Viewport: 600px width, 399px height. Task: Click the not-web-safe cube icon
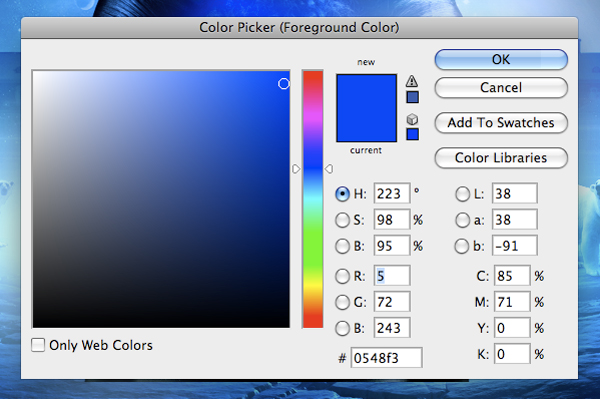pyautogui.click(x=412, y=119)
